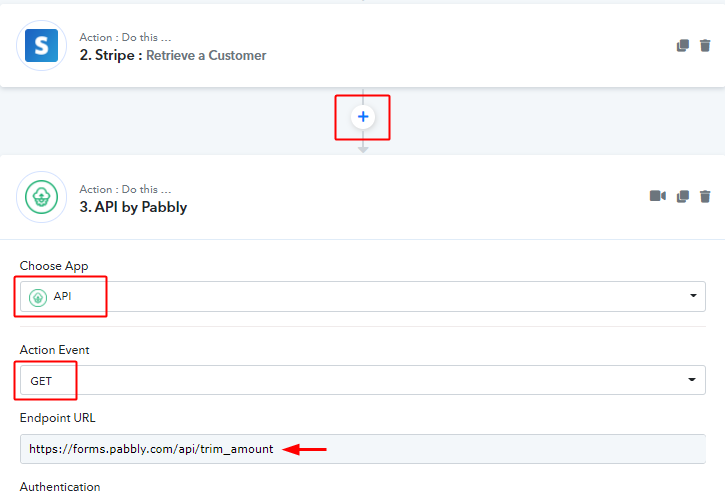
Task: Duplicate the Stripe Retrieve a Customer step
Action: (682, 45)
